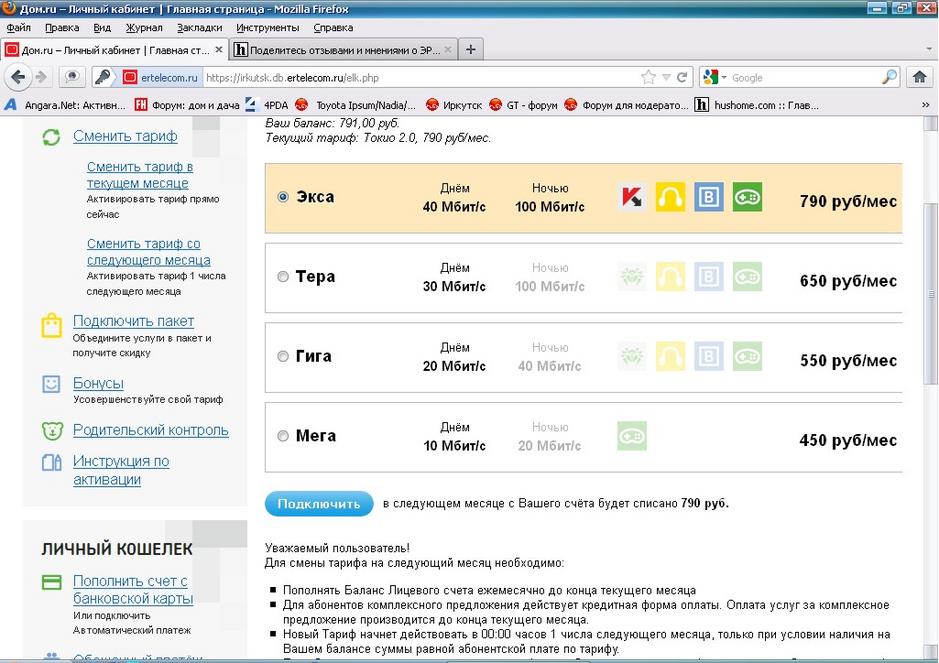
Task: Click the green bank card icon
Action: click(52, 582)
